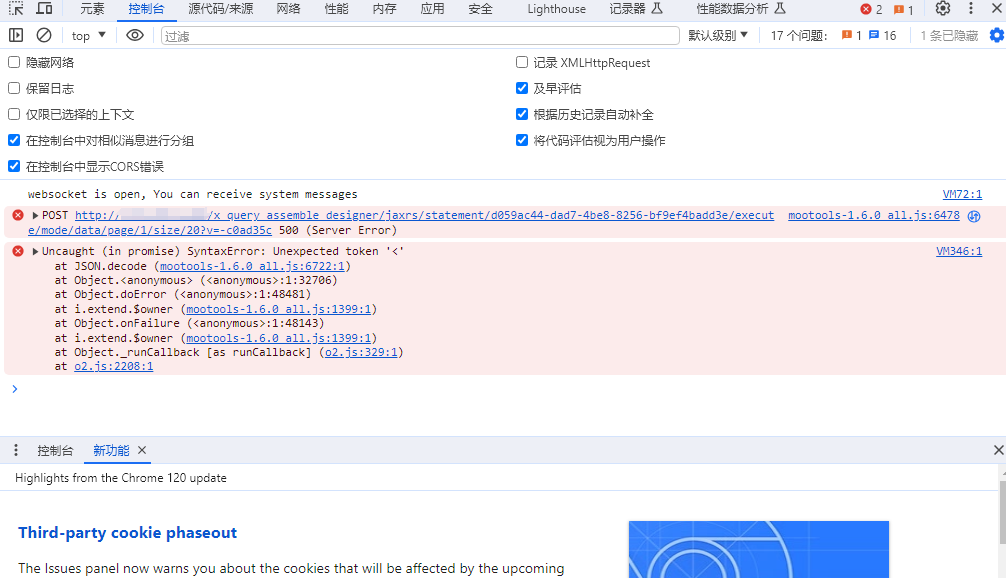
Task: Expand the POST error message triangle
Action: pos(36,215)
